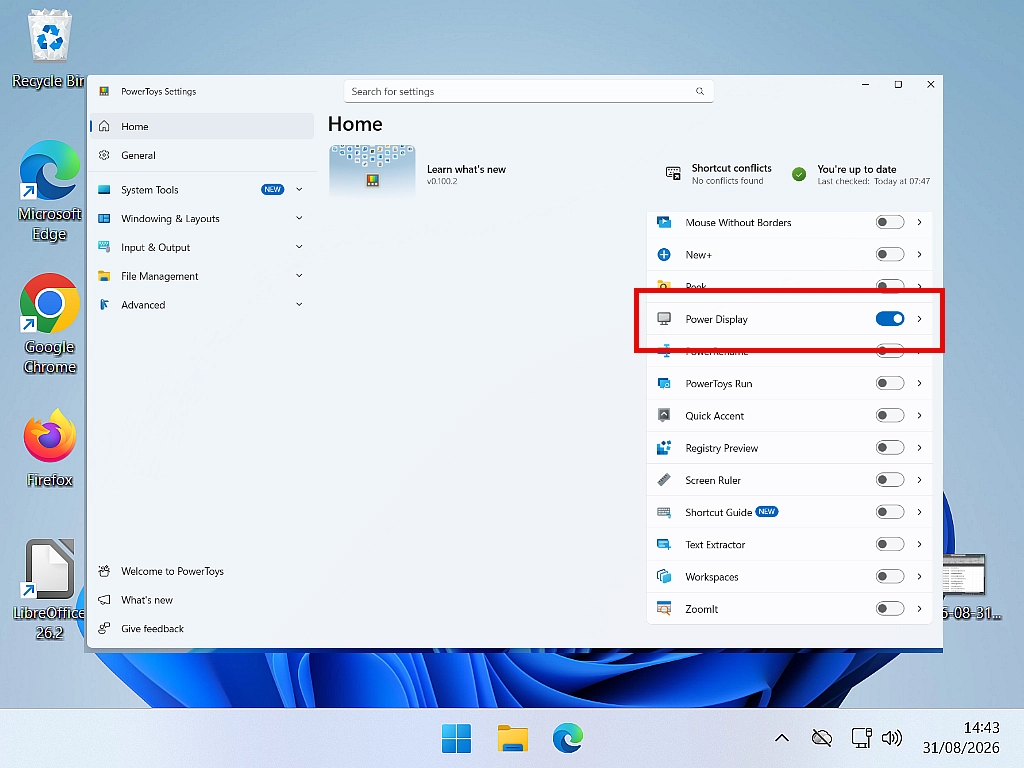This screenshot has width=1024, height=768.
Task: Click the Screen Ruler module icon
Action: 664,480
